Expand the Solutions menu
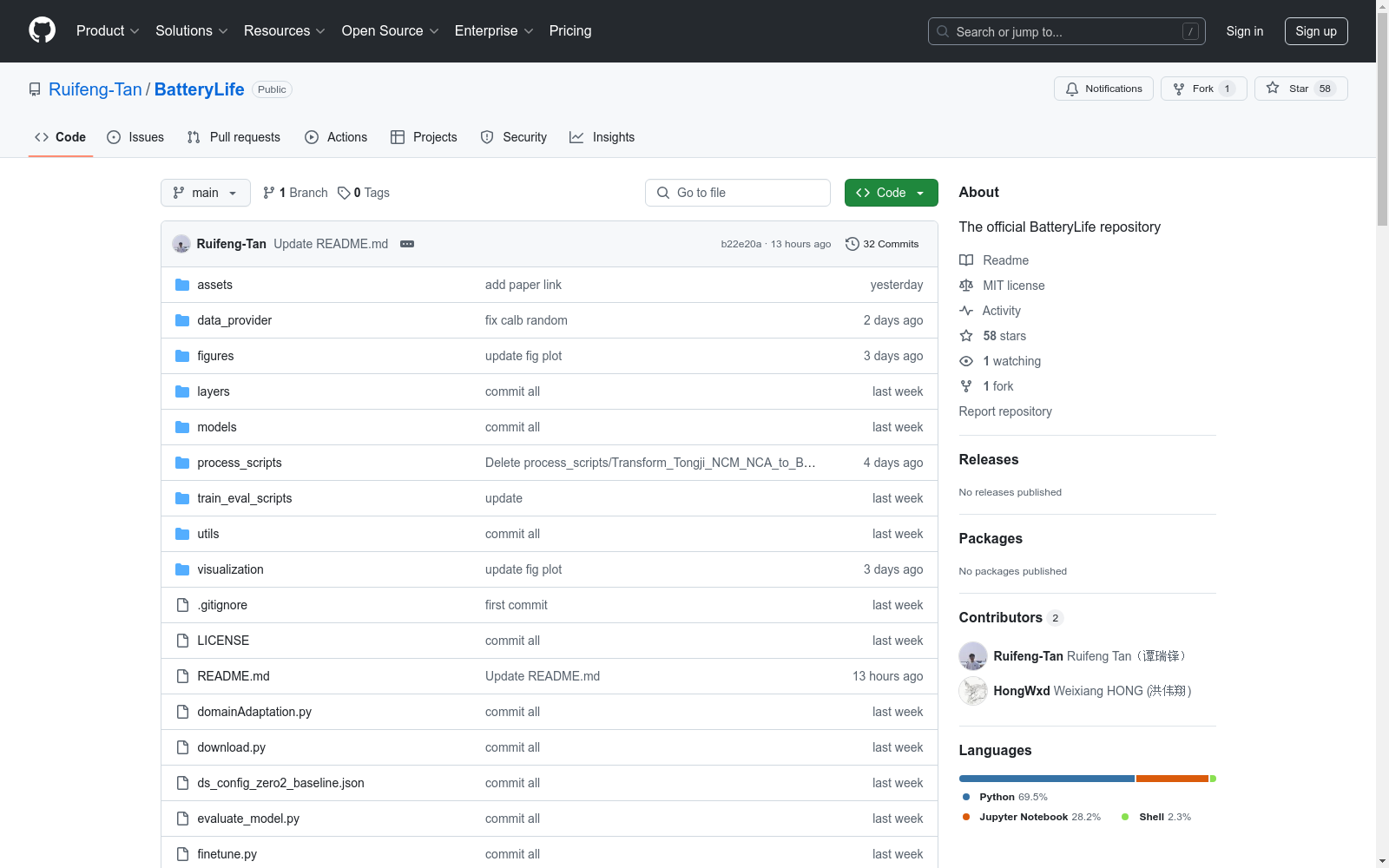The image size is (1389, 868). coord(192,30)
